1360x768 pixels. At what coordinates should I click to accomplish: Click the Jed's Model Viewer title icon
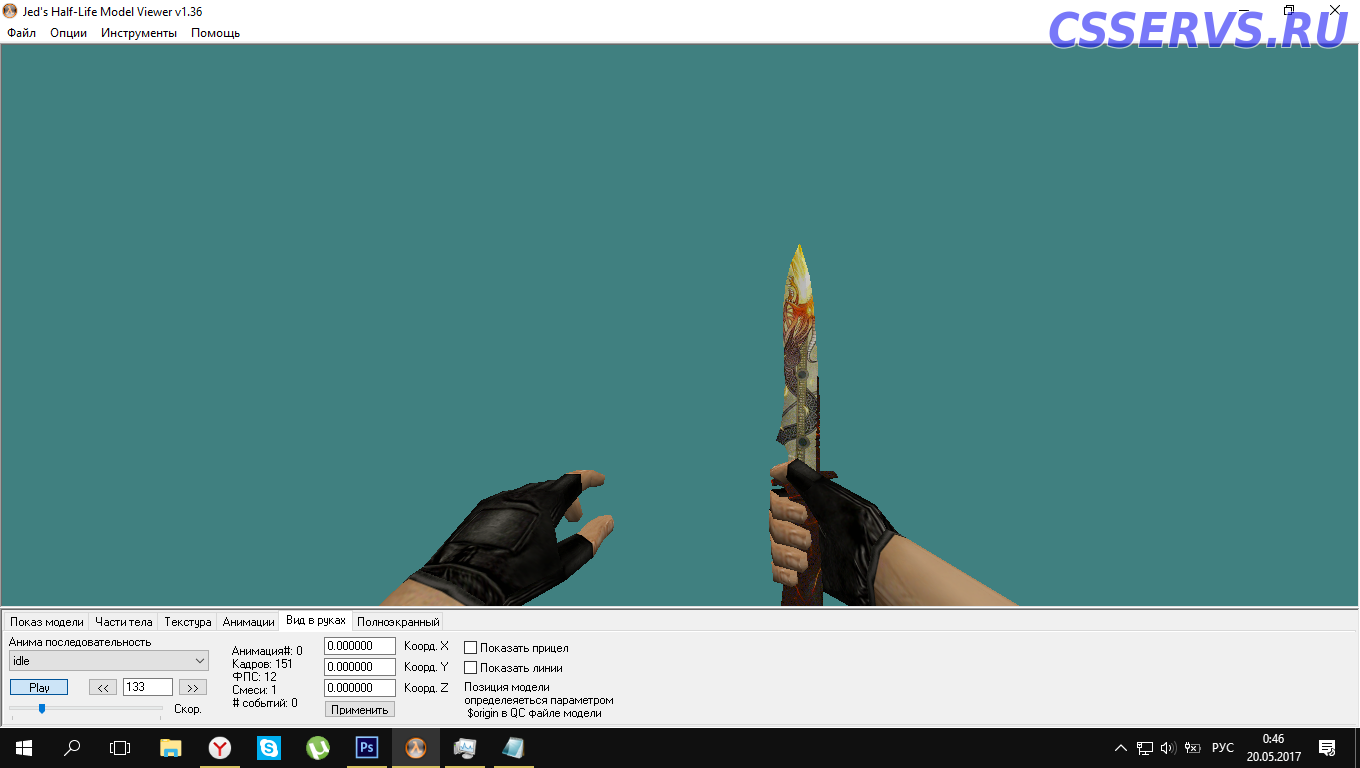[x=10, y=11]
